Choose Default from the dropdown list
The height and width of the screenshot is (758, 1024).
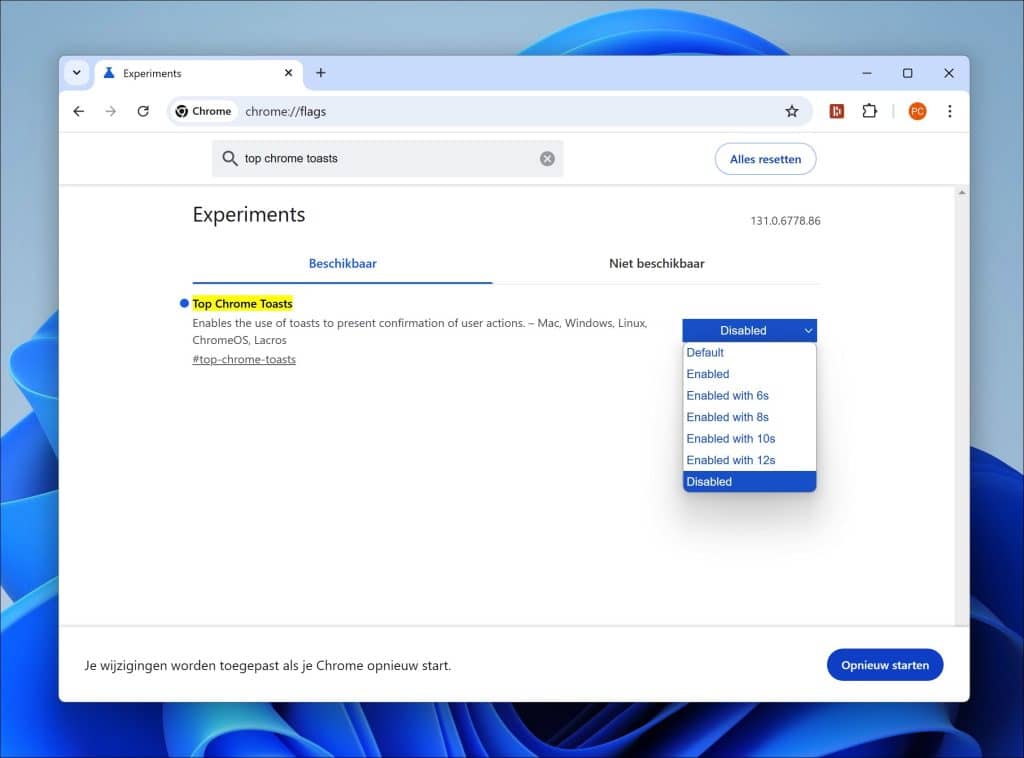[749, 353]
